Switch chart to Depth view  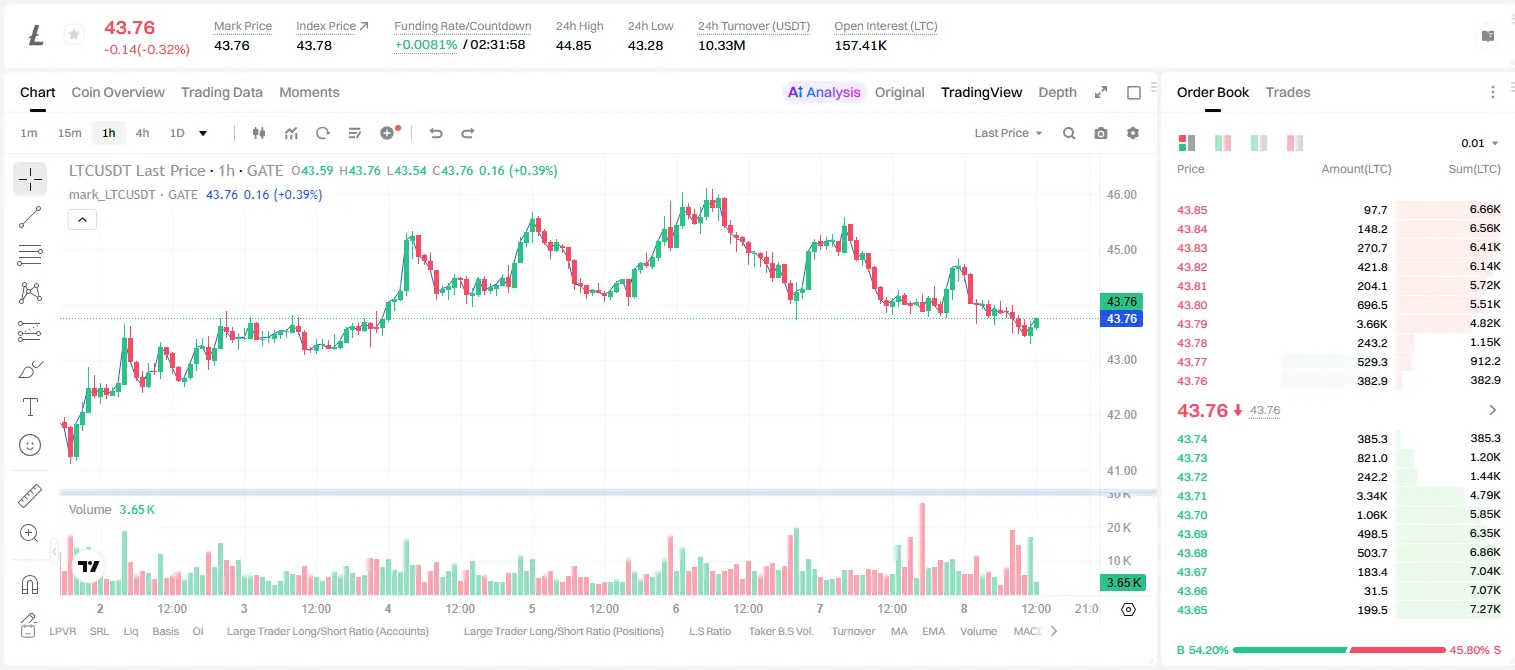click(1057, 92)
